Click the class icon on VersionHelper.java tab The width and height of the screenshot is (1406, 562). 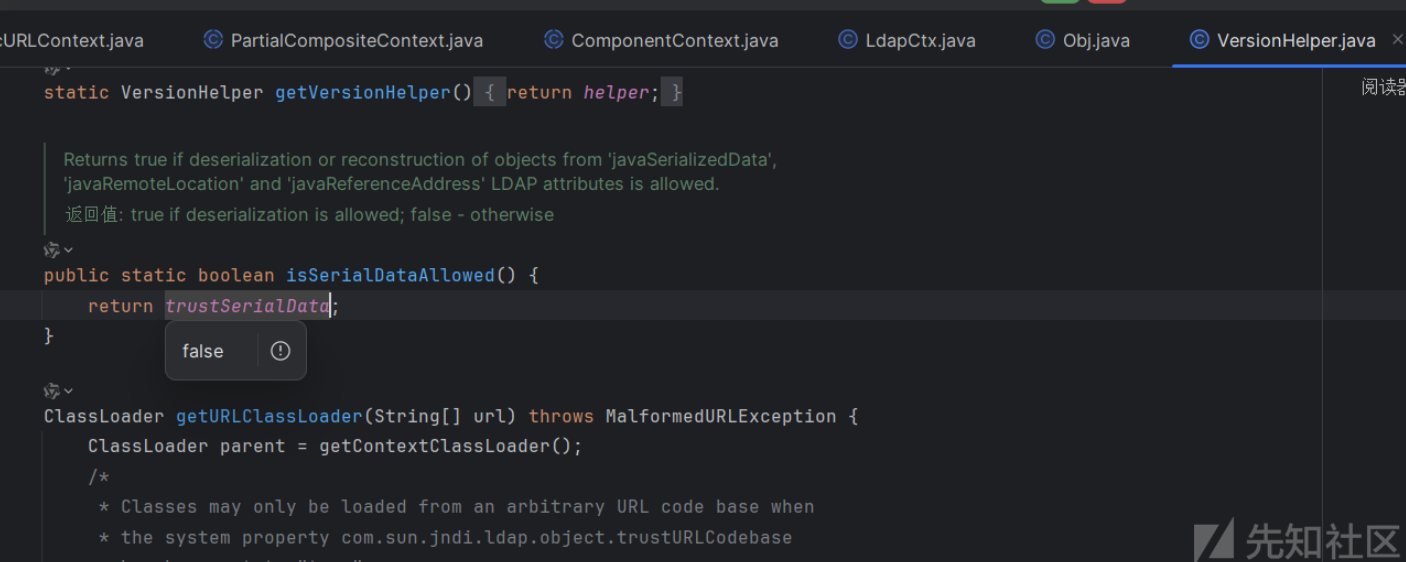1199,40
